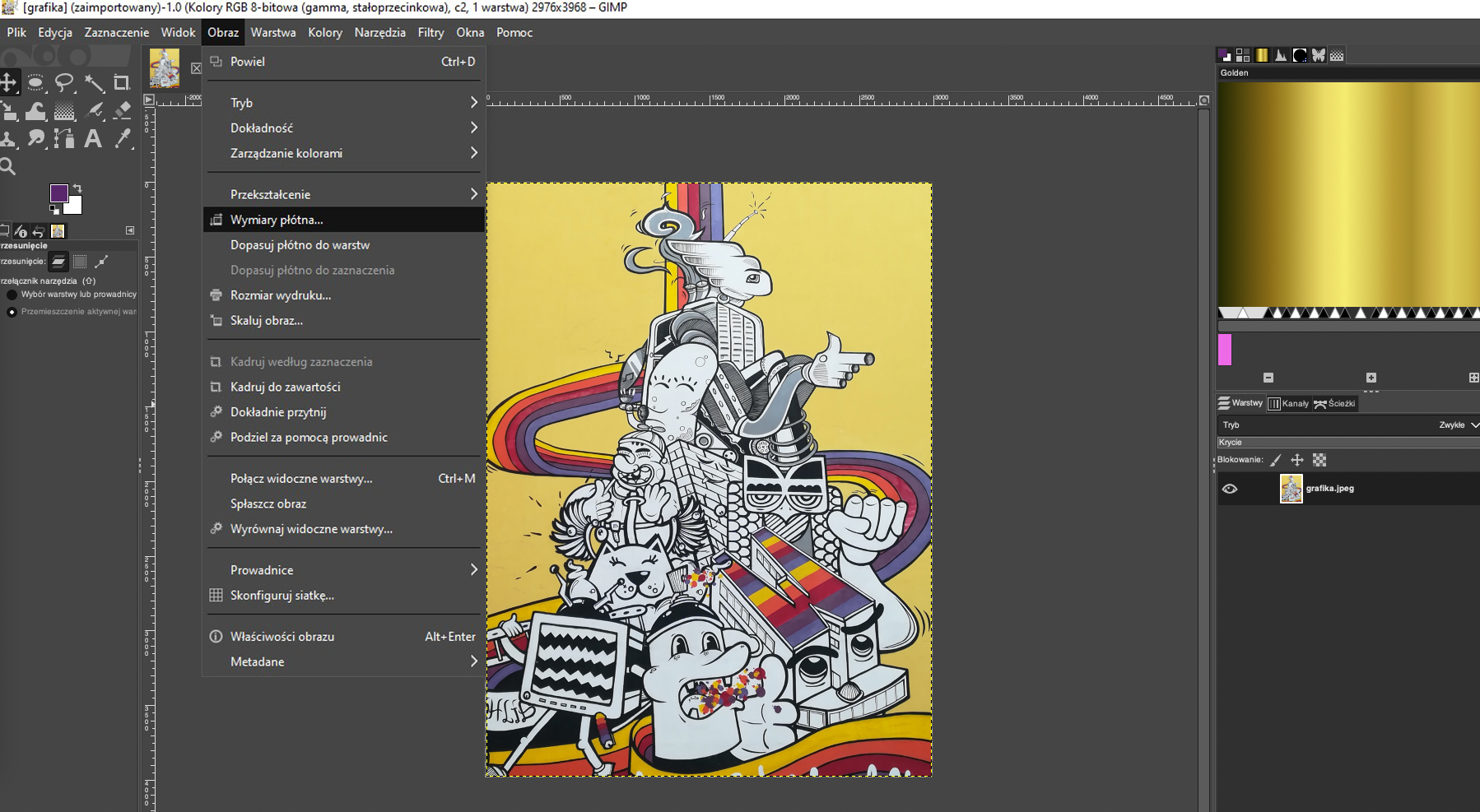Expand the Przekształcenie submenu
The height and width of the screenshot is (812, 1480).
tap(344, 194)
